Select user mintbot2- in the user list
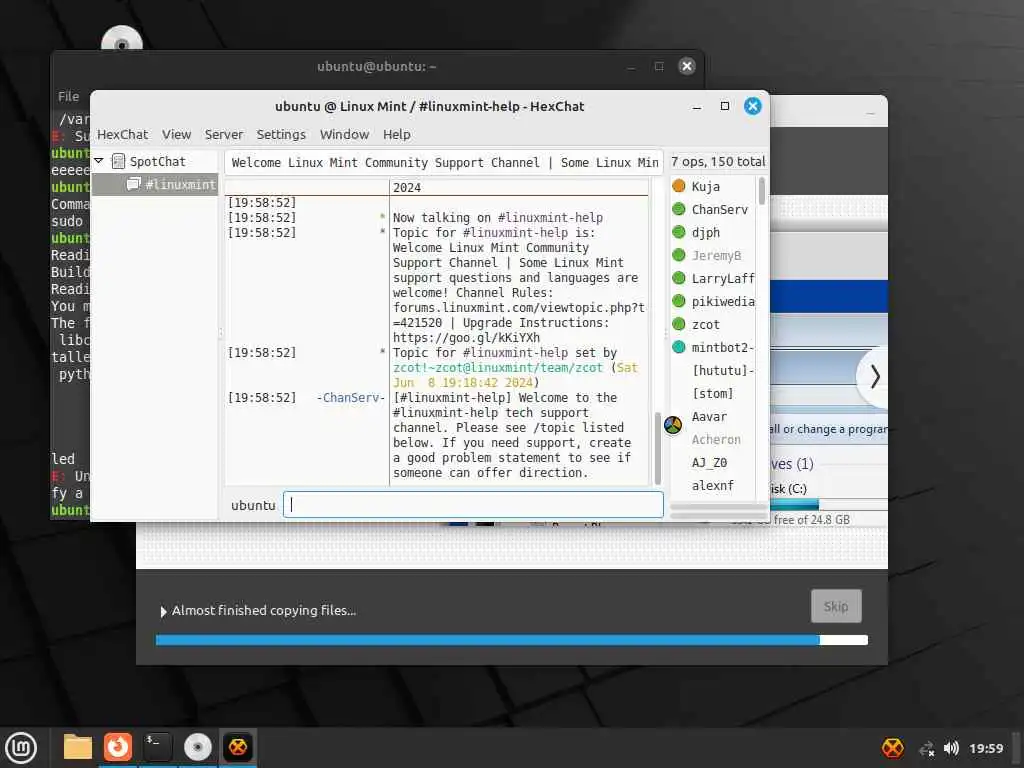 coord(722,347)
